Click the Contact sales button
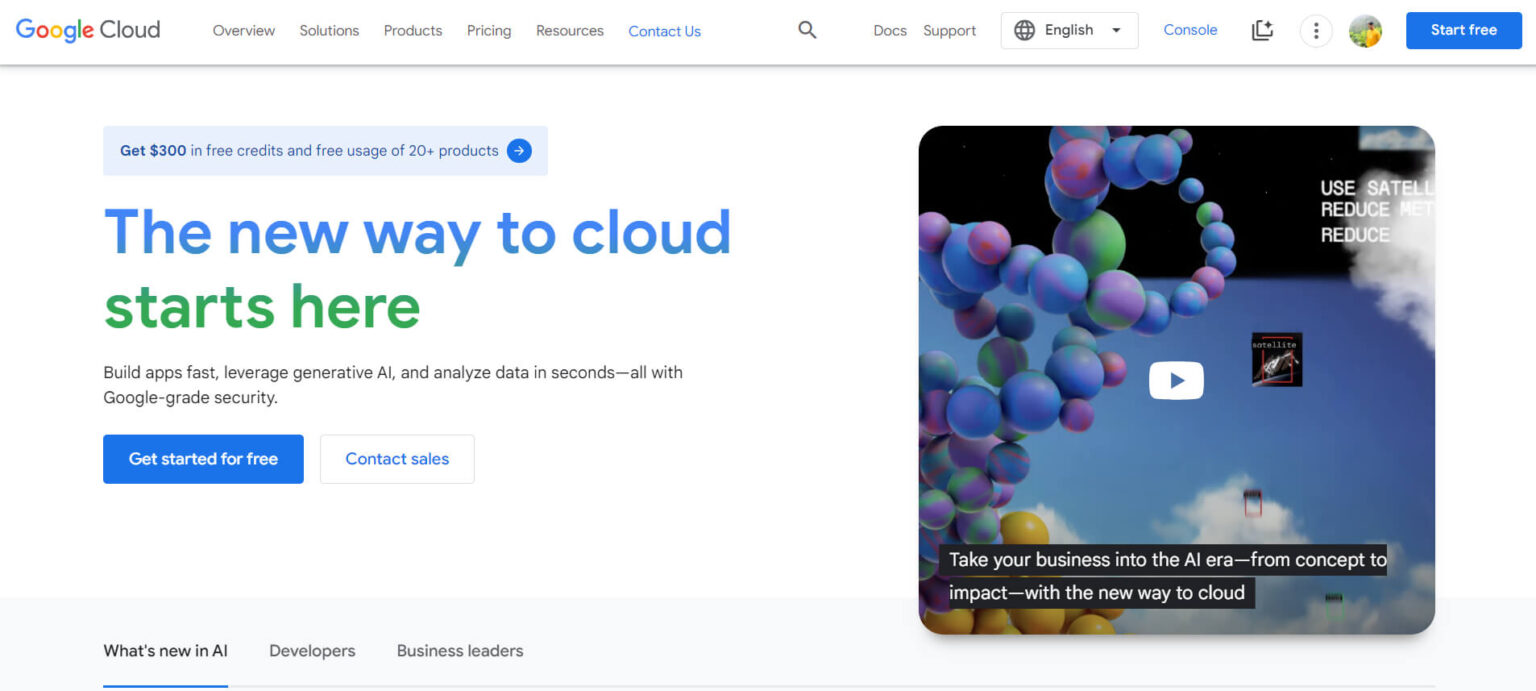The height and width of the screenshot is (691, 1536). (x=397, y=459)
